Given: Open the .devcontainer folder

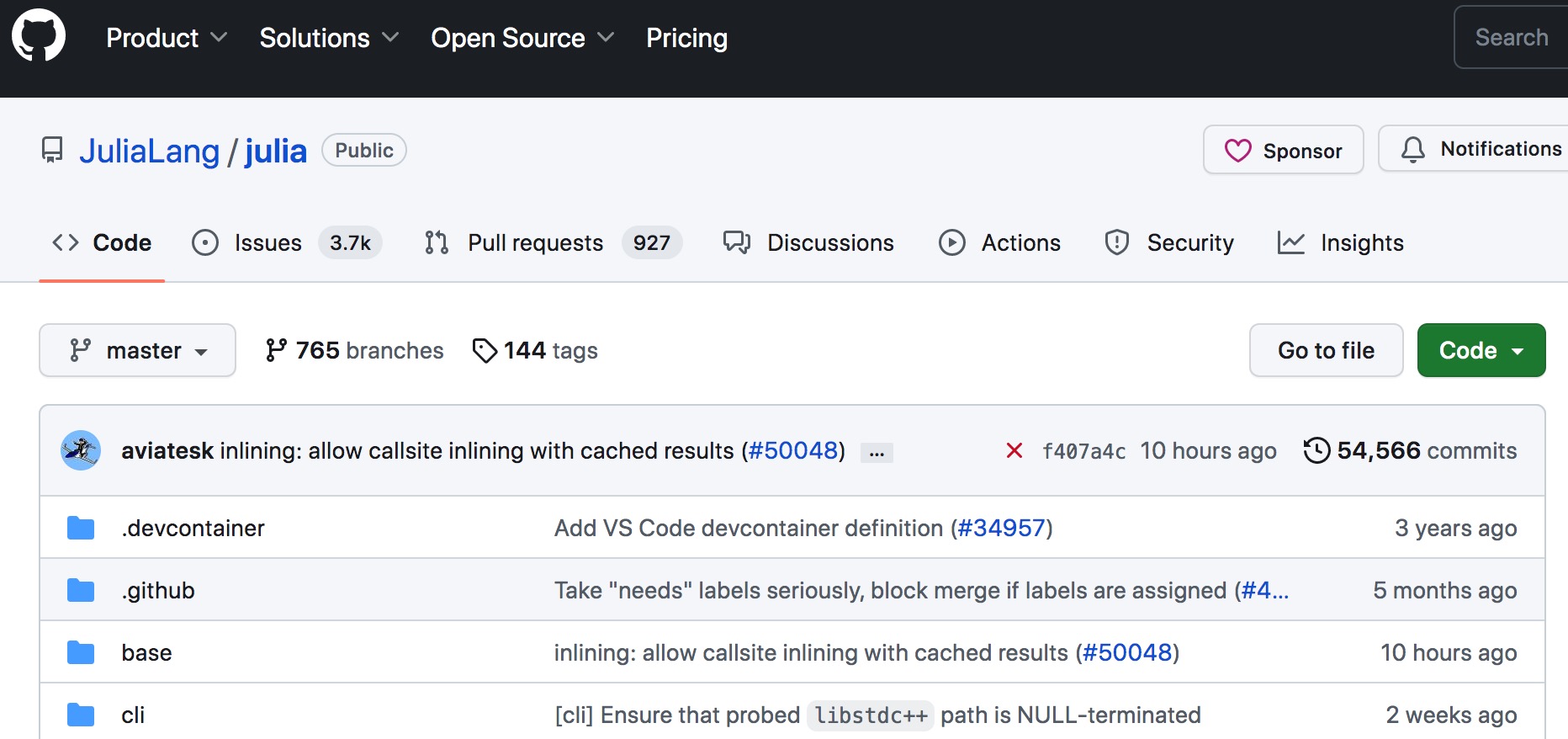Looking at the screenshot, I should point(193,528).
